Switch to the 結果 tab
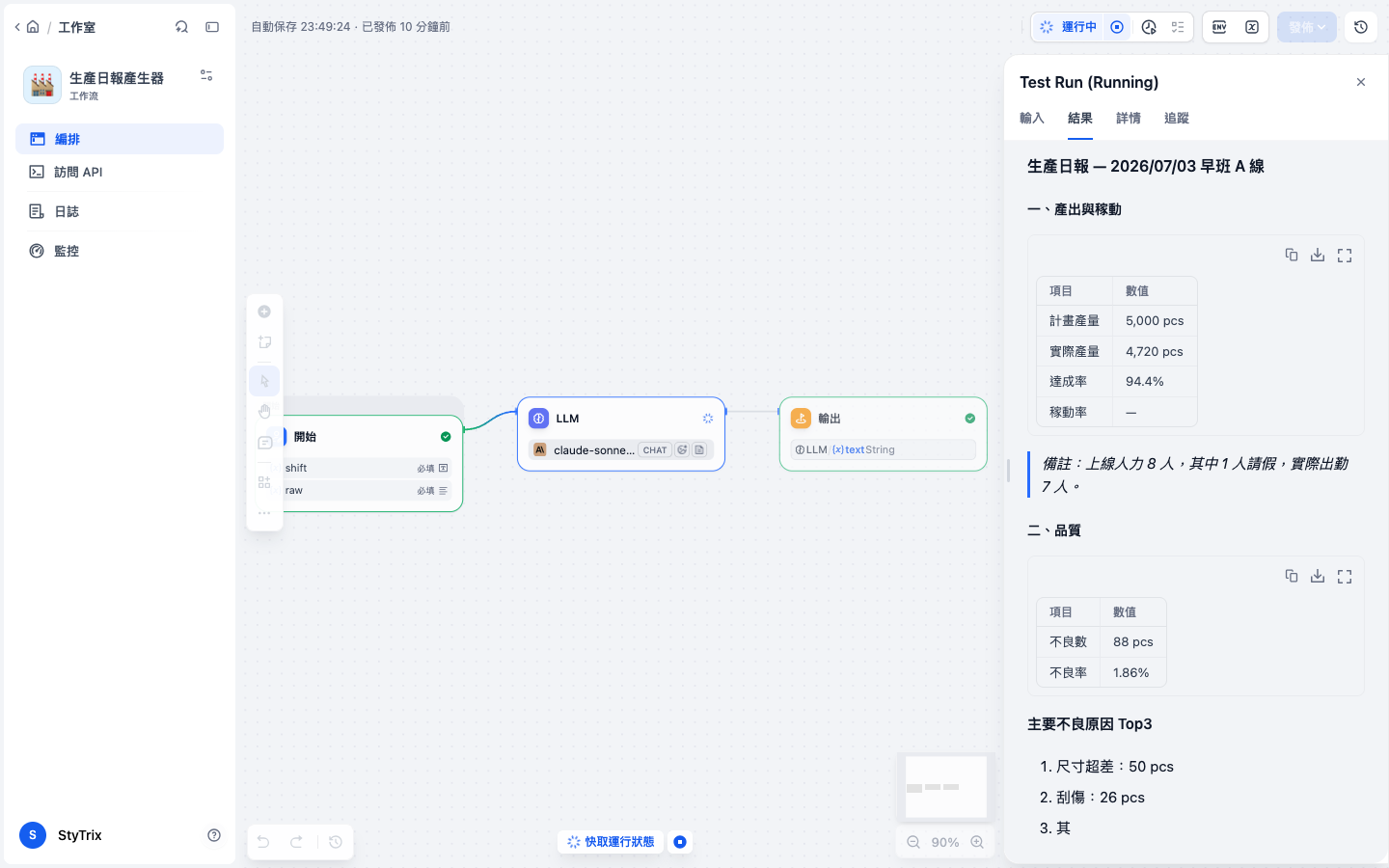 tap(1080, 119)
